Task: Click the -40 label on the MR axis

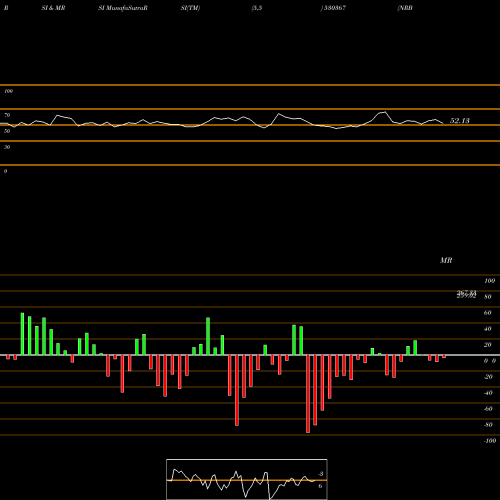Action: (488, 393)
